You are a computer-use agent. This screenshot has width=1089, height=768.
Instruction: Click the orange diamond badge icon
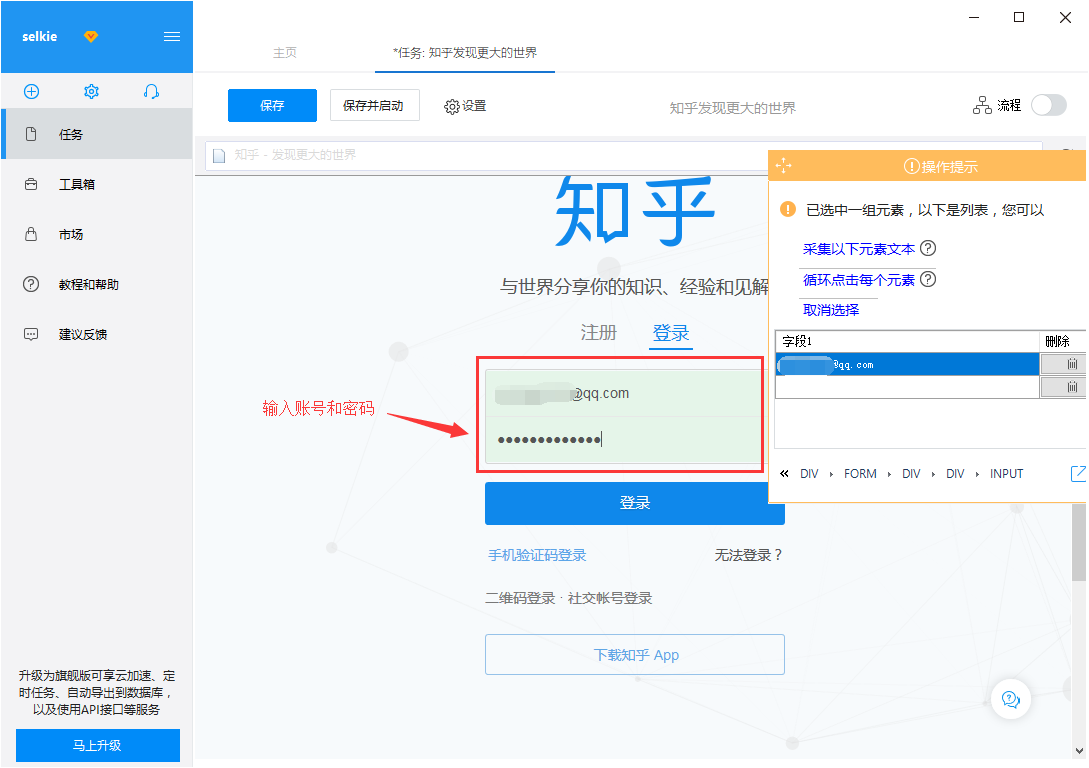pyautogui.click(x=91, y=36)
